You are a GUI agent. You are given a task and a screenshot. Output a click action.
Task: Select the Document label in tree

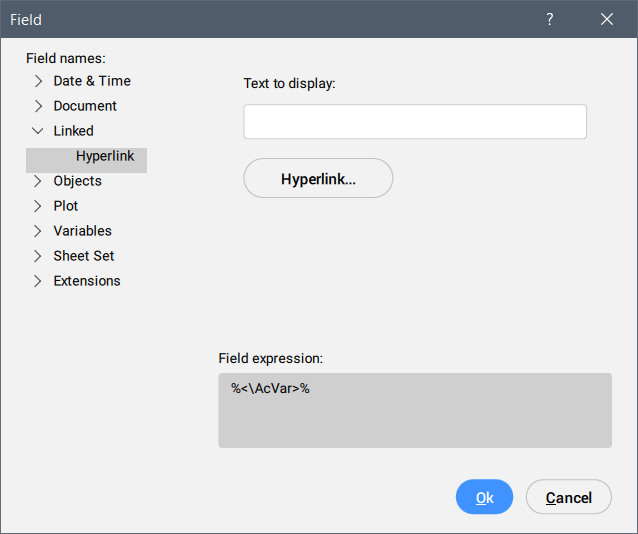pyautogui.click(x=85, y=106)
